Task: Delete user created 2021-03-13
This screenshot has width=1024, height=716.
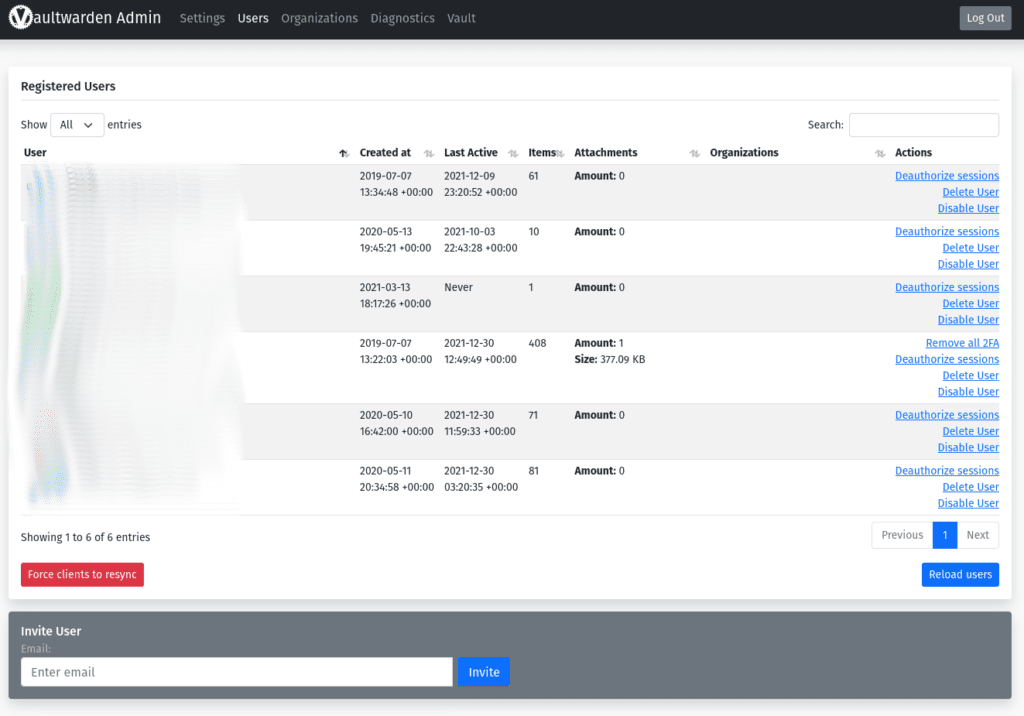Action: pos(970,303)
